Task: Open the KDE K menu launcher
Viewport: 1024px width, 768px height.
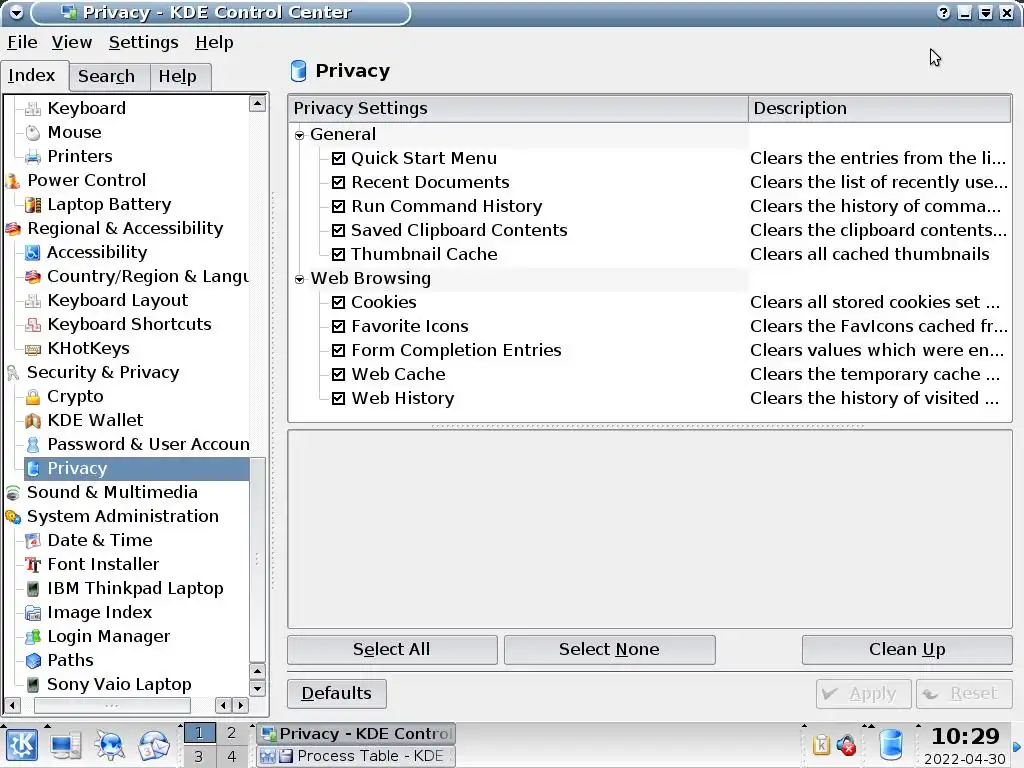Action: [22, 744]
